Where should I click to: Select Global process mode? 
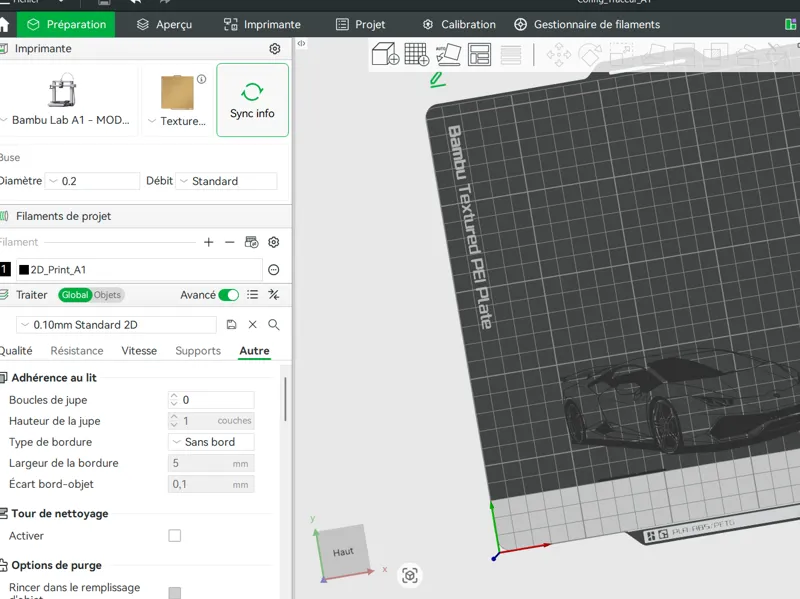[x=75, y=295]
